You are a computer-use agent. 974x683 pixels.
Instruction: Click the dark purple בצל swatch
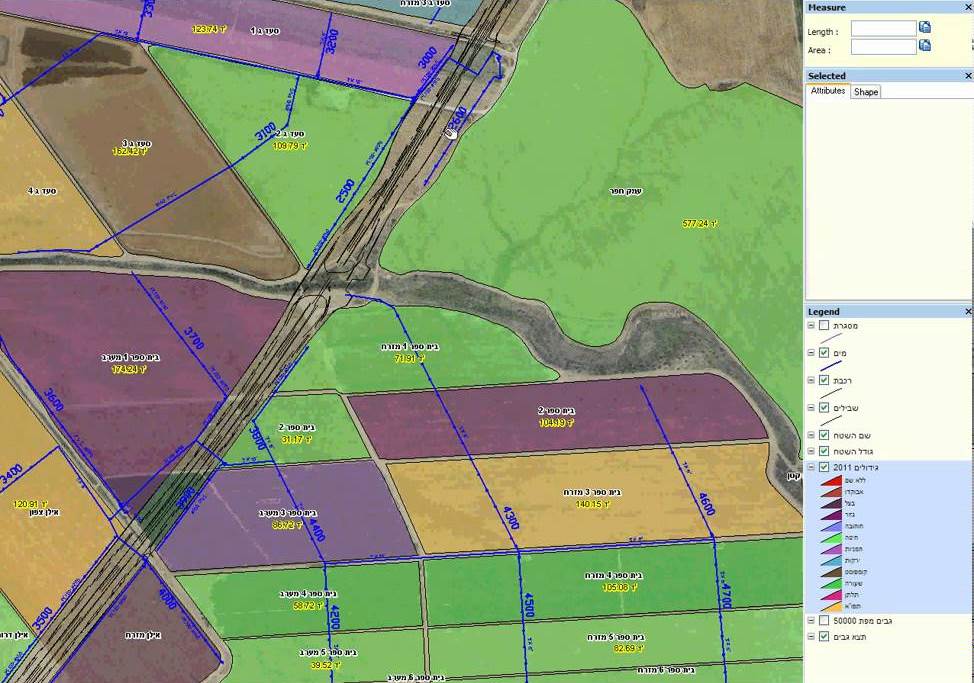point(831,503)
